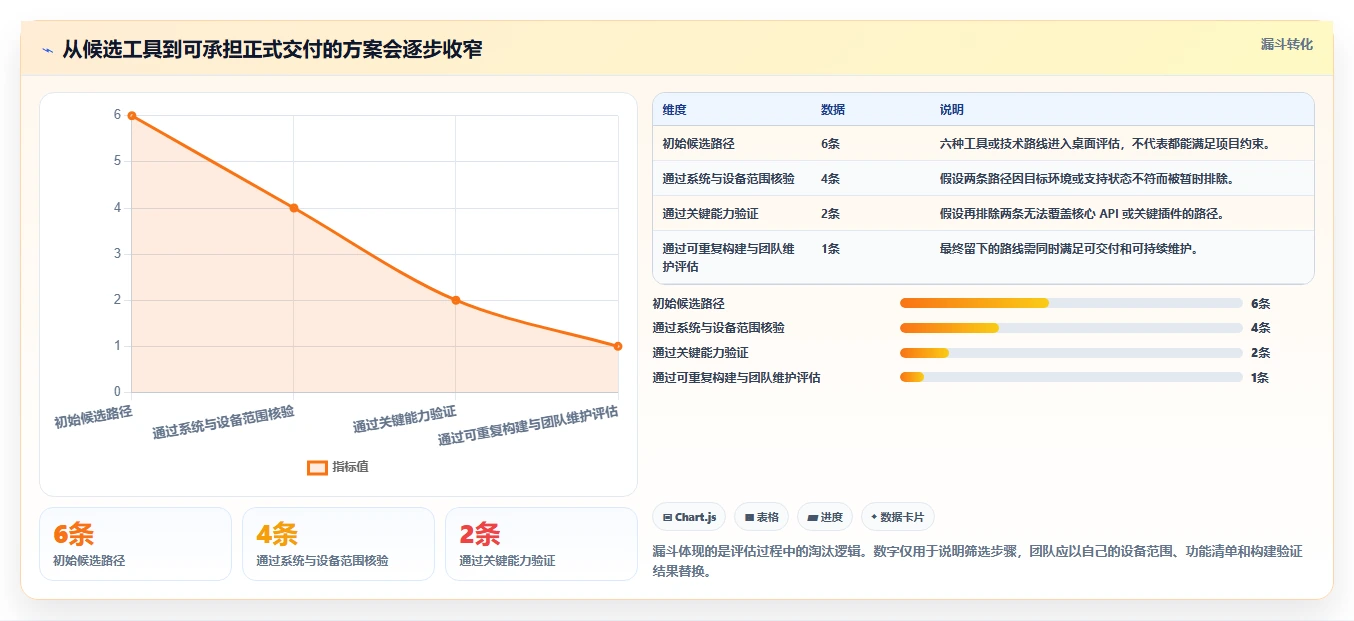Click the chart data point at value 1
This screenshot has height=621, width=1354.
tap(618, 346)
